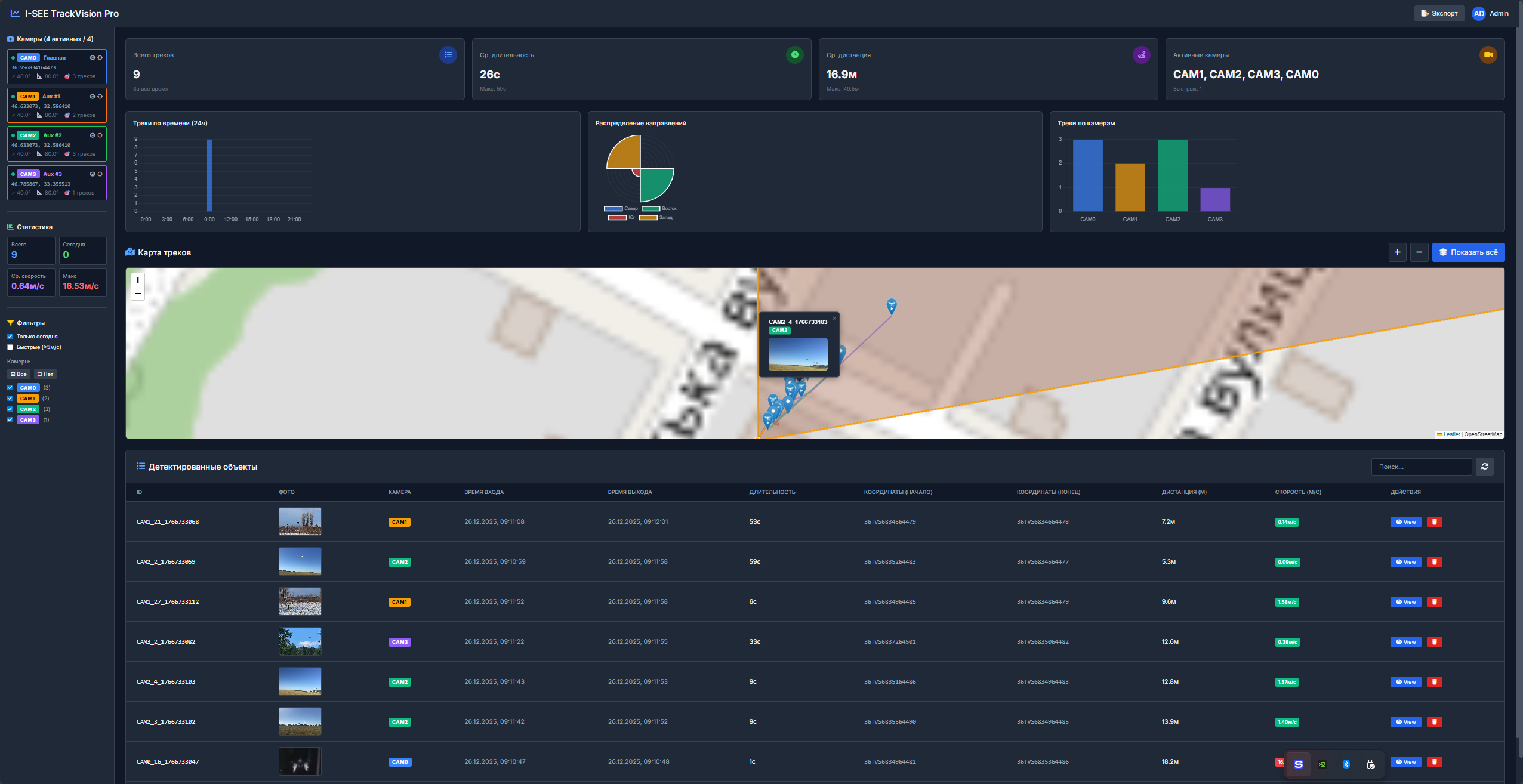The width and height of the screenshot is (1523, 784).
Task: Sort table by Скорость (м/с) column header
Action: 1297,492
